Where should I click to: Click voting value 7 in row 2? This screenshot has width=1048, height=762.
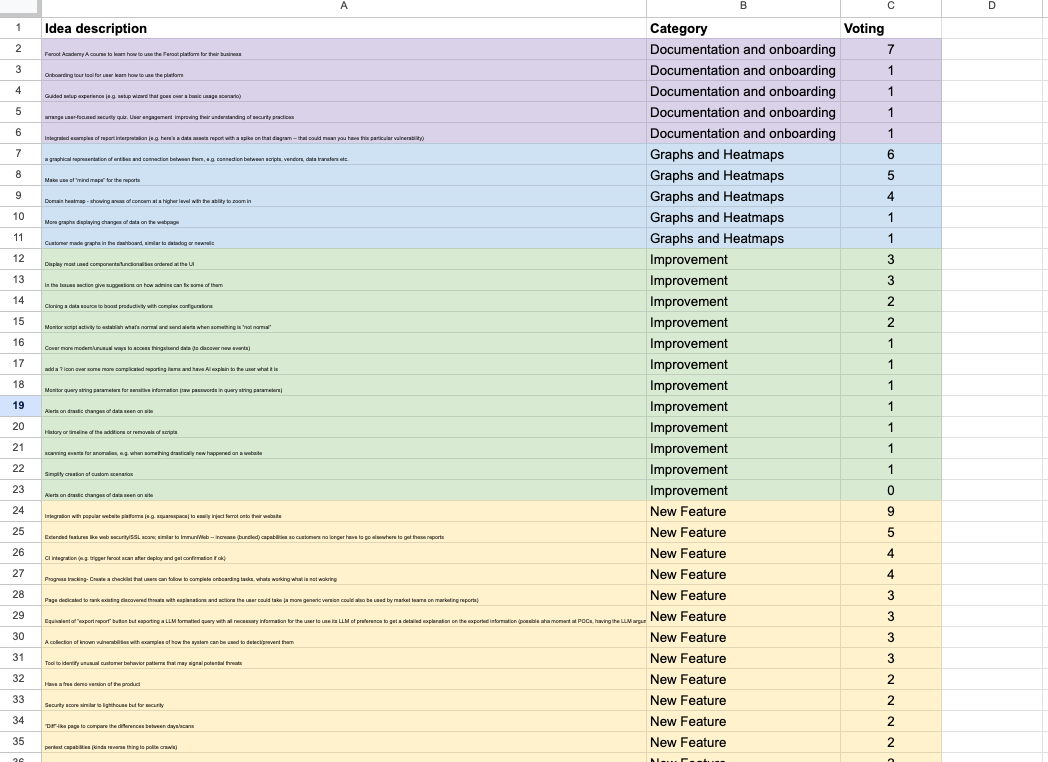(x=891, y=49)
